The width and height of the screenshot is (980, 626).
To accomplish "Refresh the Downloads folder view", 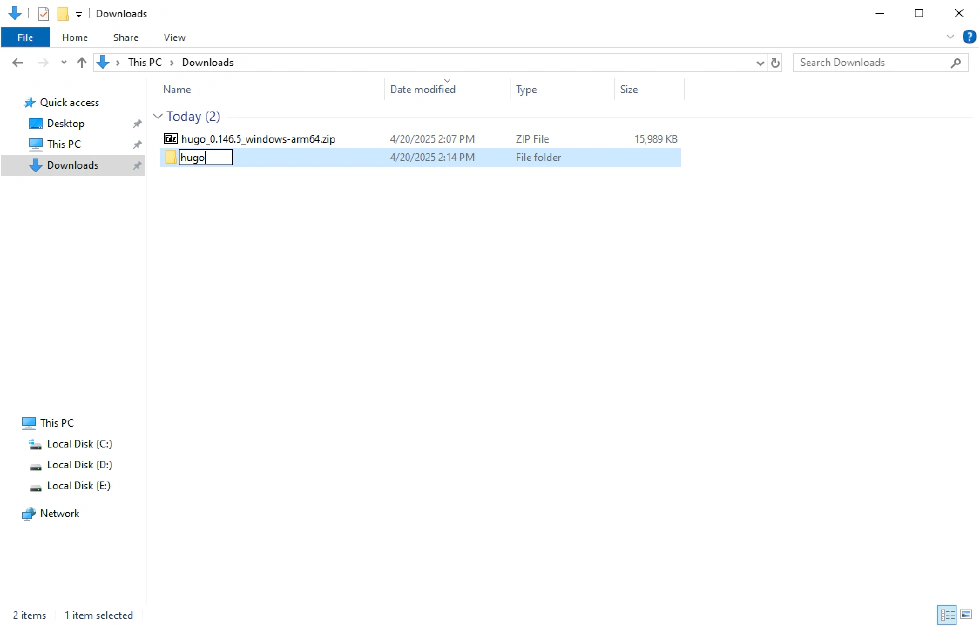I will 775,62.
